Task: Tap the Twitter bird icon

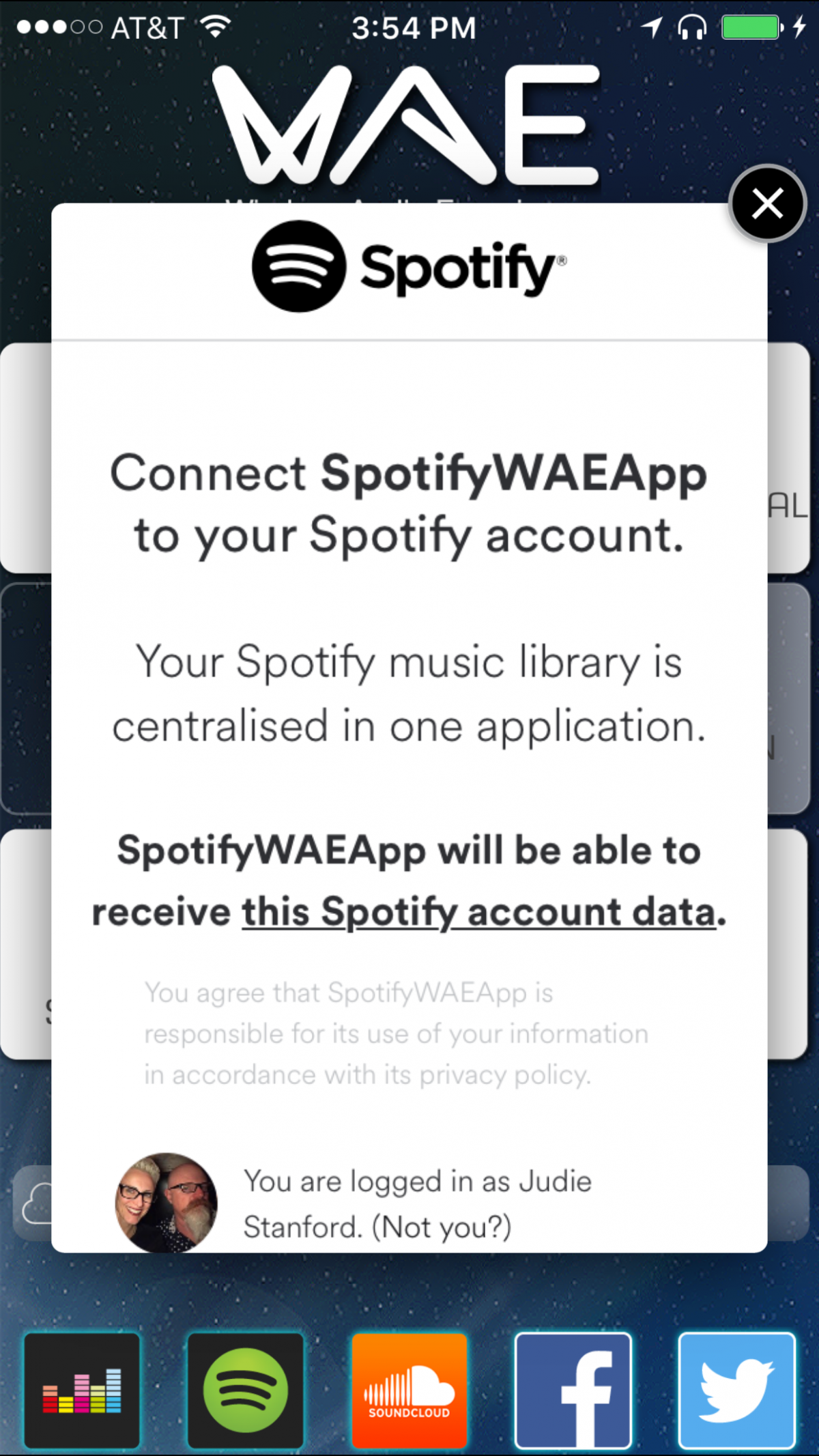Action: pos(737,1390)
